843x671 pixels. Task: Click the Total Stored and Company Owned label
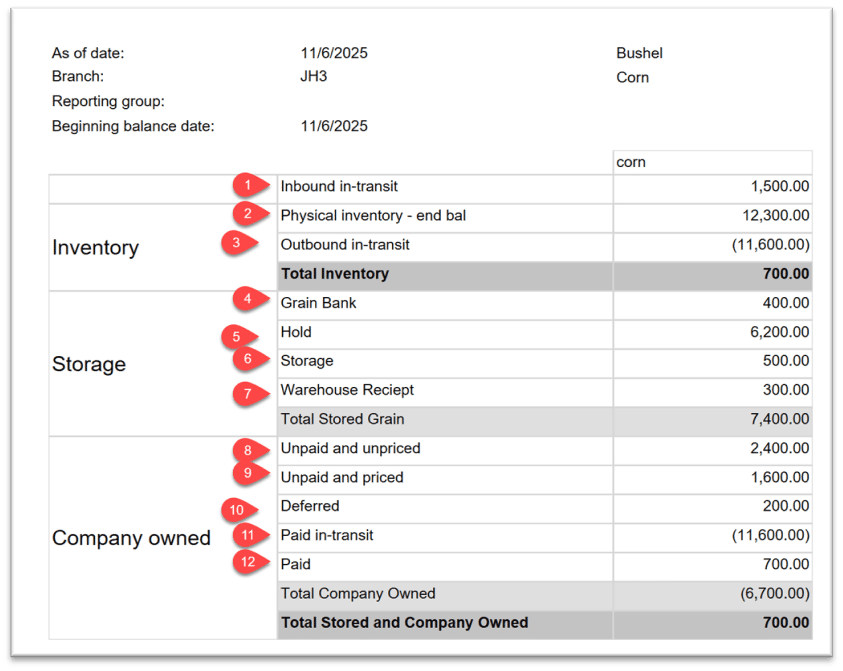404,622
